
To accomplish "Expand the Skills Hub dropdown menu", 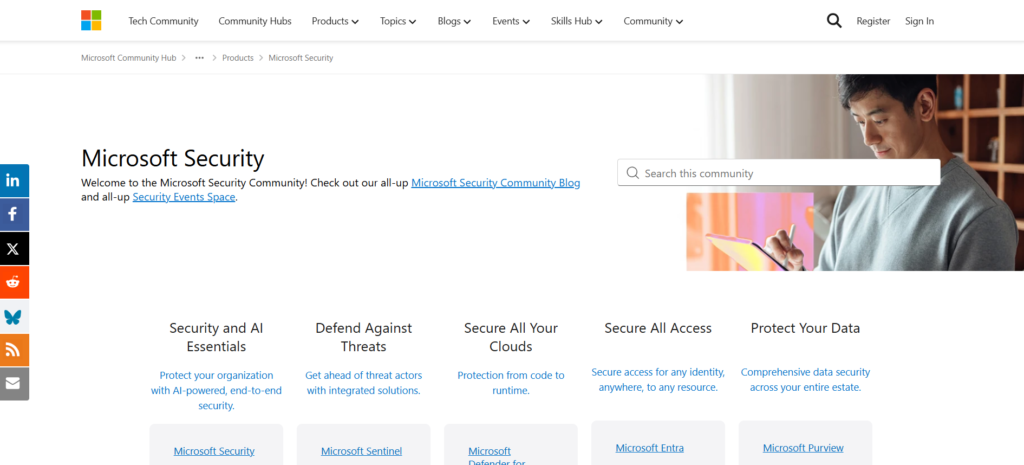I will pos(576,21).
